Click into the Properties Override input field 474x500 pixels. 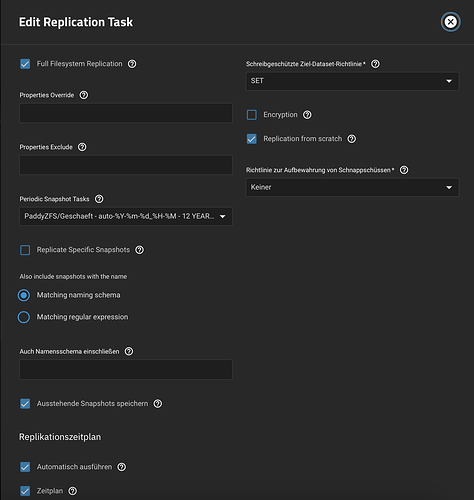tap(126, 113)
